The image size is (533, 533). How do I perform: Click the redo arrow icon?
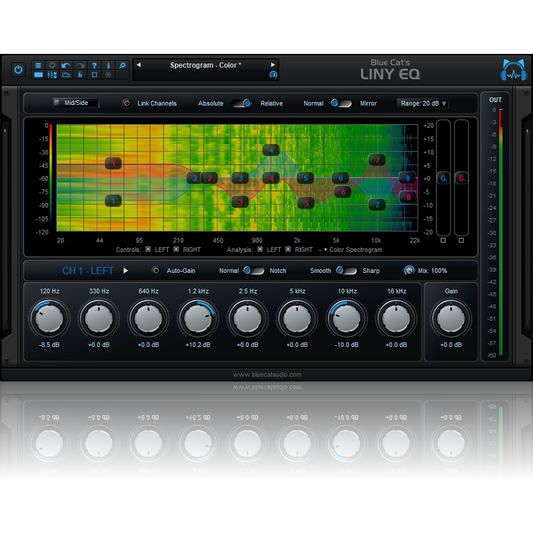[80, 65]
